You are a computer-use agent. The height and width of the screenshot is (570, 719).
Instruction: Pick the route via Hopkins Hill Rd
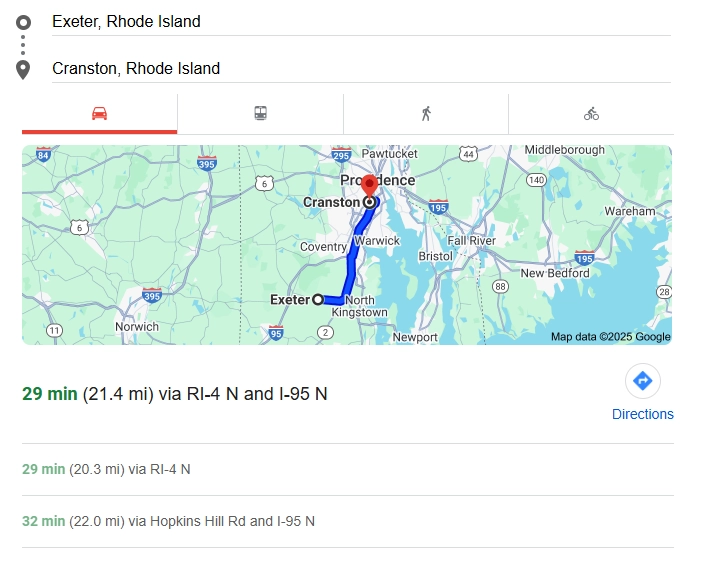(168, 521)
